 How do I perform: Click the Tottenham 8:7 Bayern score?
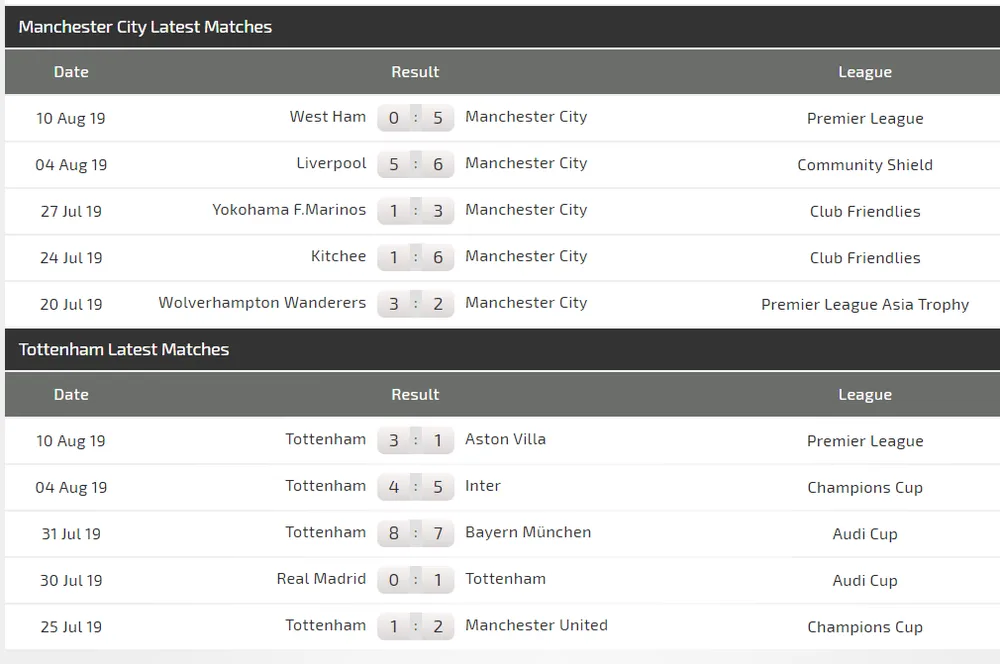click(415, 533)
